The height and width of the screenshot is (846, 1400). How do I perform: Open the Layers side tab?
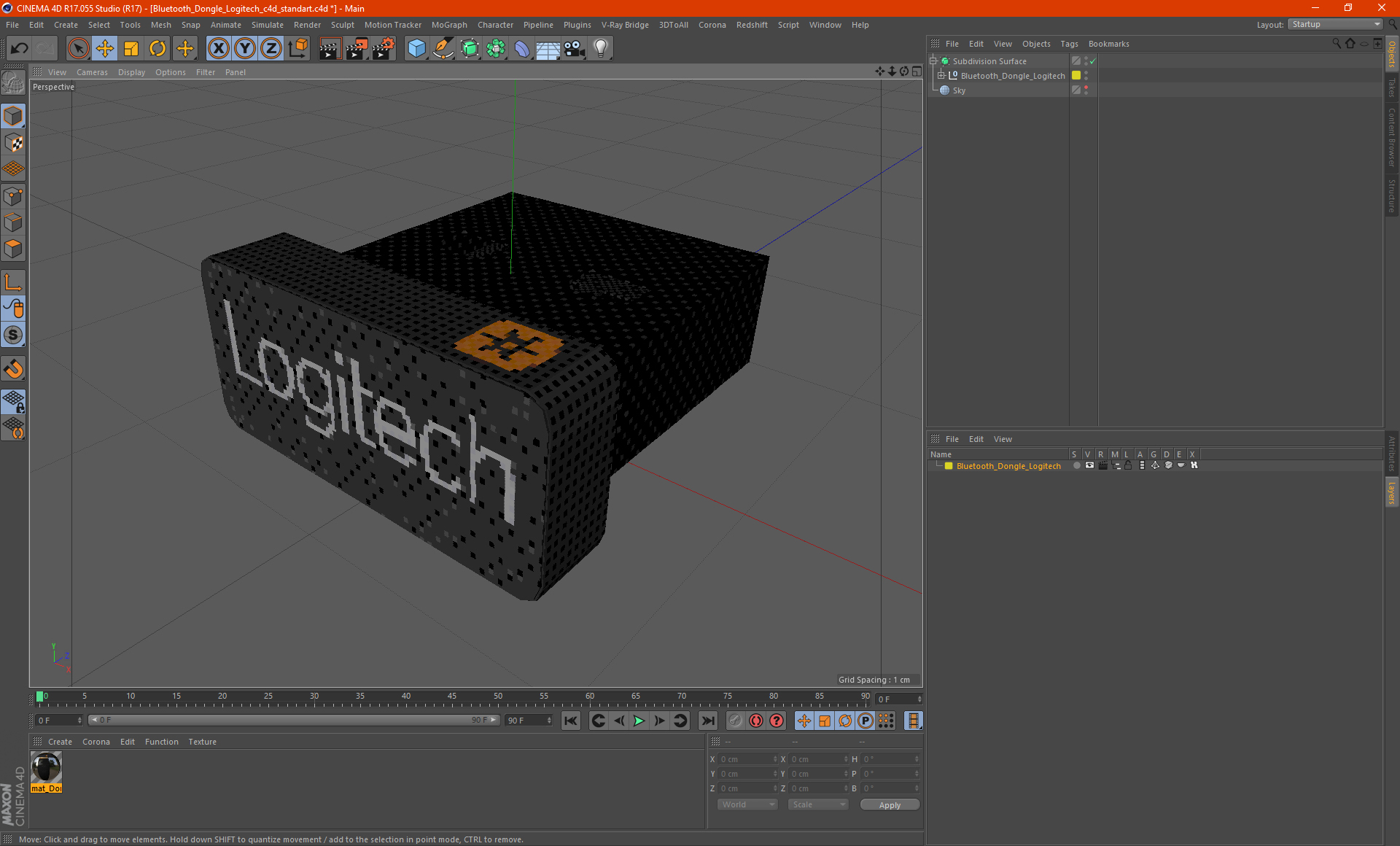point(1392,492)
